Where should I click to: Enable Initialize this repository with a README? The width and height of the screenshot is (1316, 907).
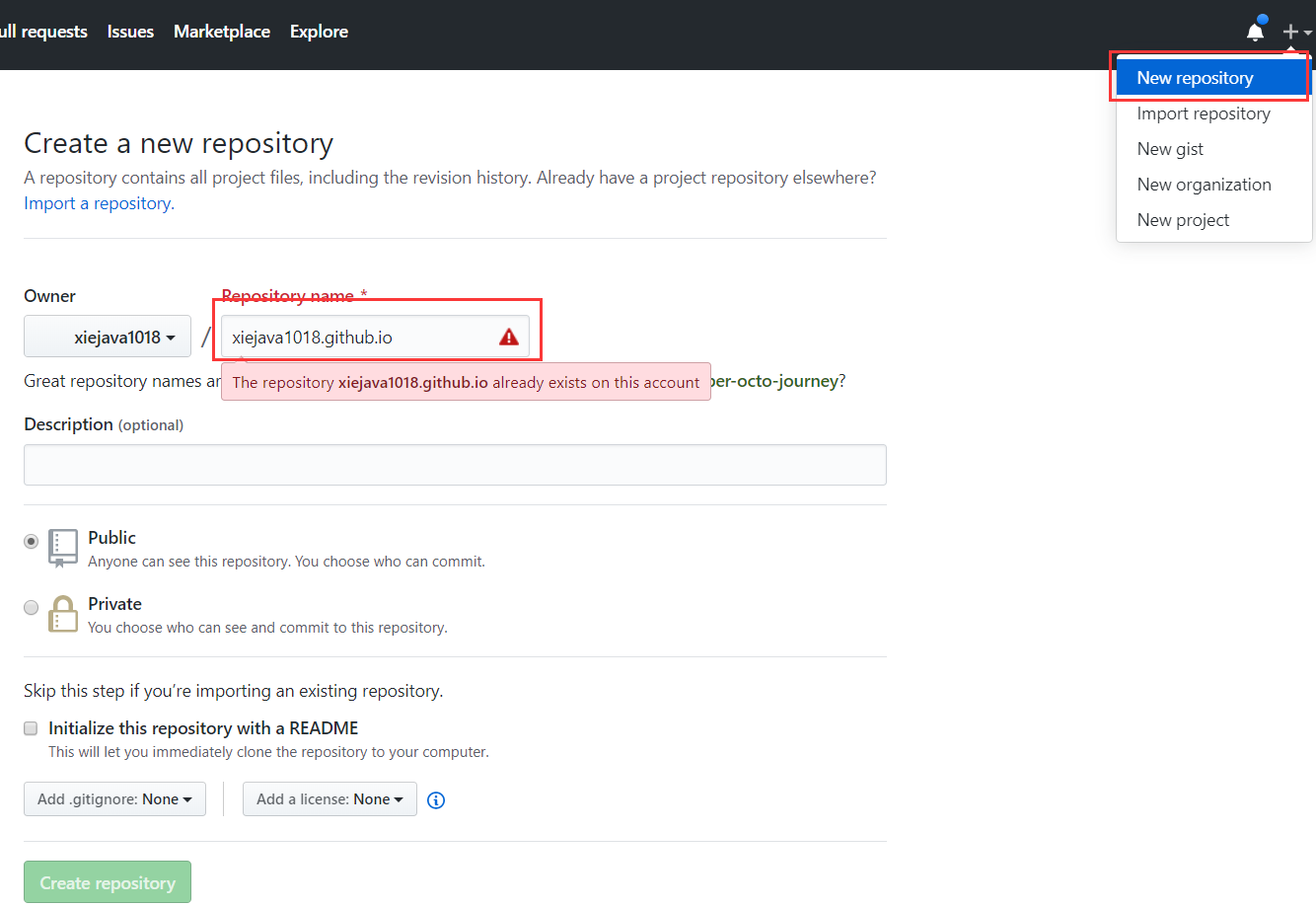[x=31, y=728]
